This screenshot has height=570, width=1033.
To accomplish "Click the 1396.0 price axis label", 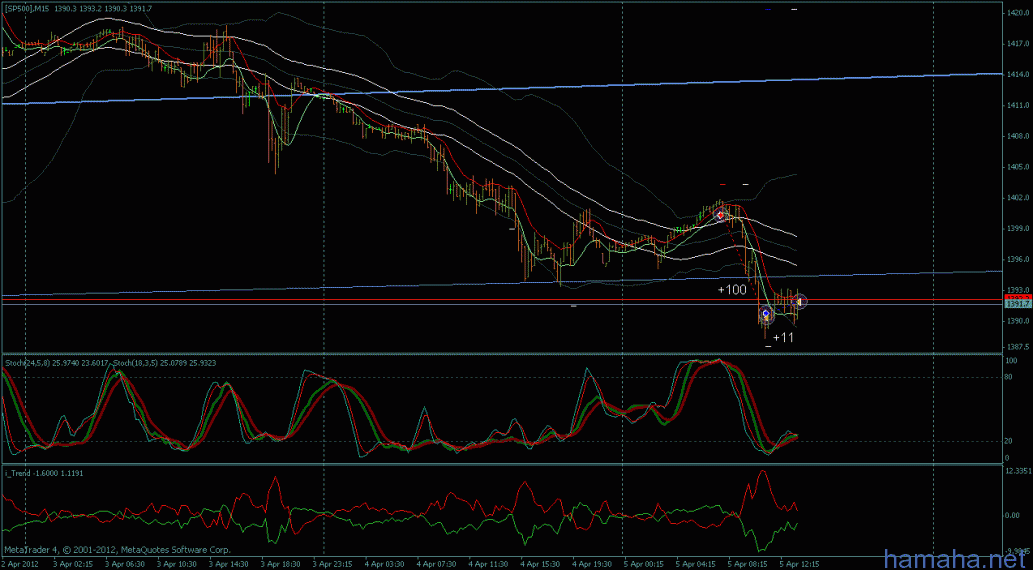I will [1017, 260].
